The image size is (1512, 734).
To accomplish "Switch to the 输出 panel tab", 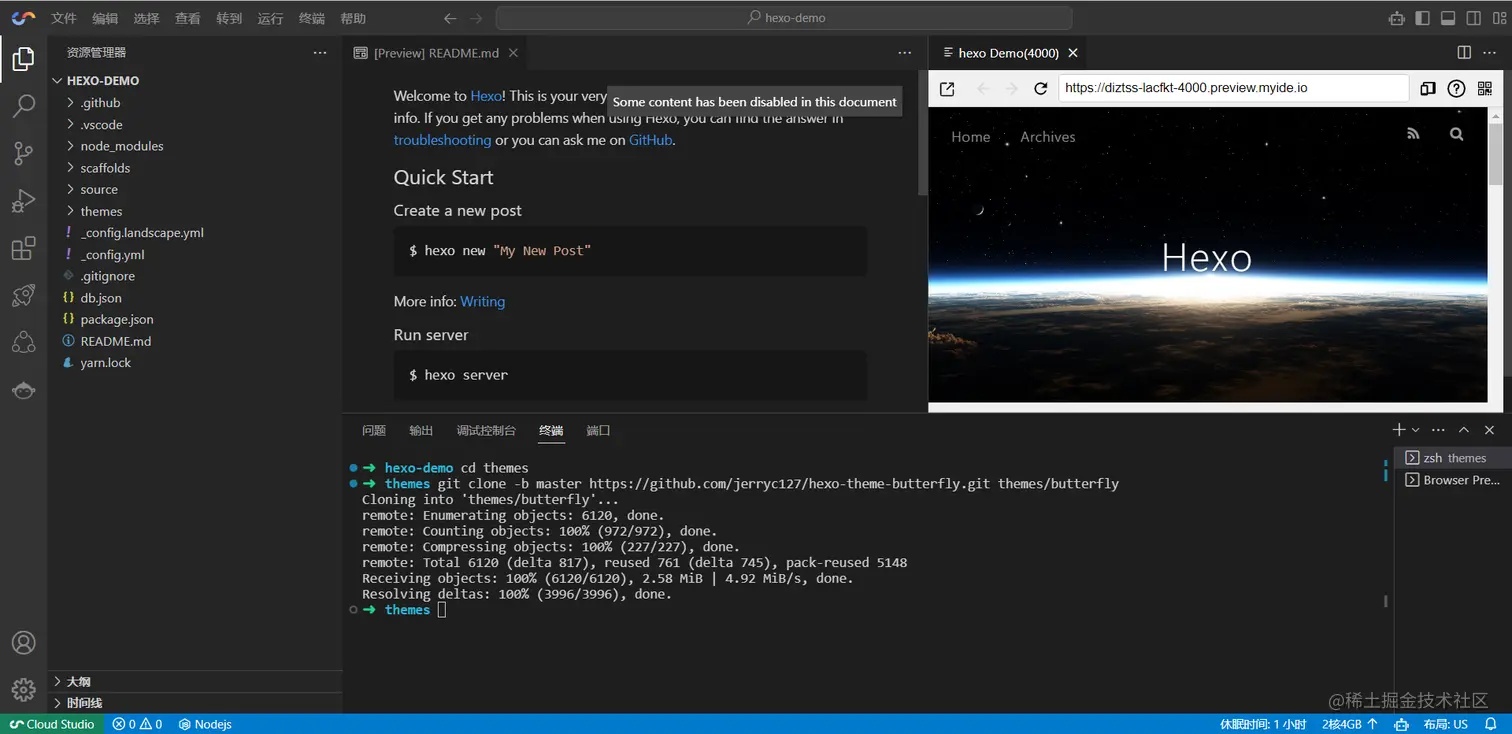I will 421,431.
